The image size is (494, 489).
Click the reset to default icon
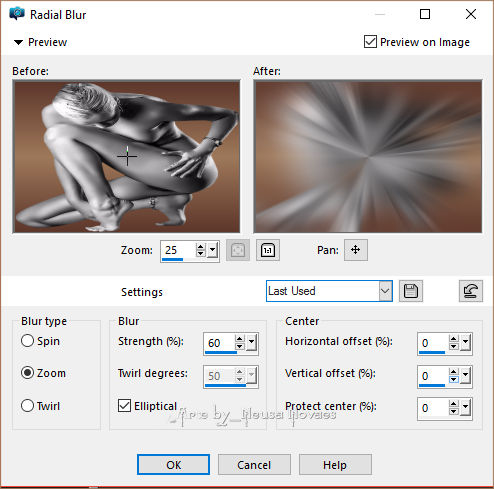[470, 291]
